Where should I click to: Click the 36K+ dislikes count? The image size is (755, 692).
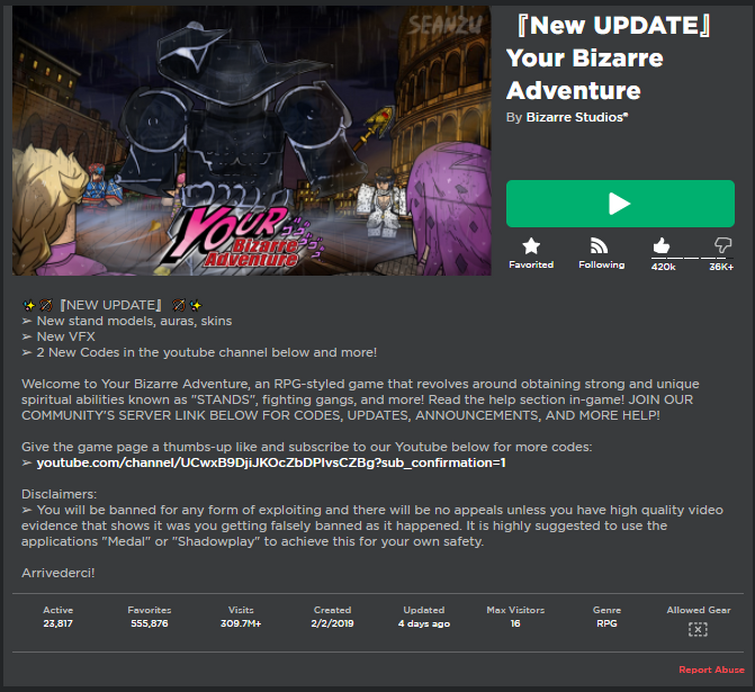[x=721, y=267]
